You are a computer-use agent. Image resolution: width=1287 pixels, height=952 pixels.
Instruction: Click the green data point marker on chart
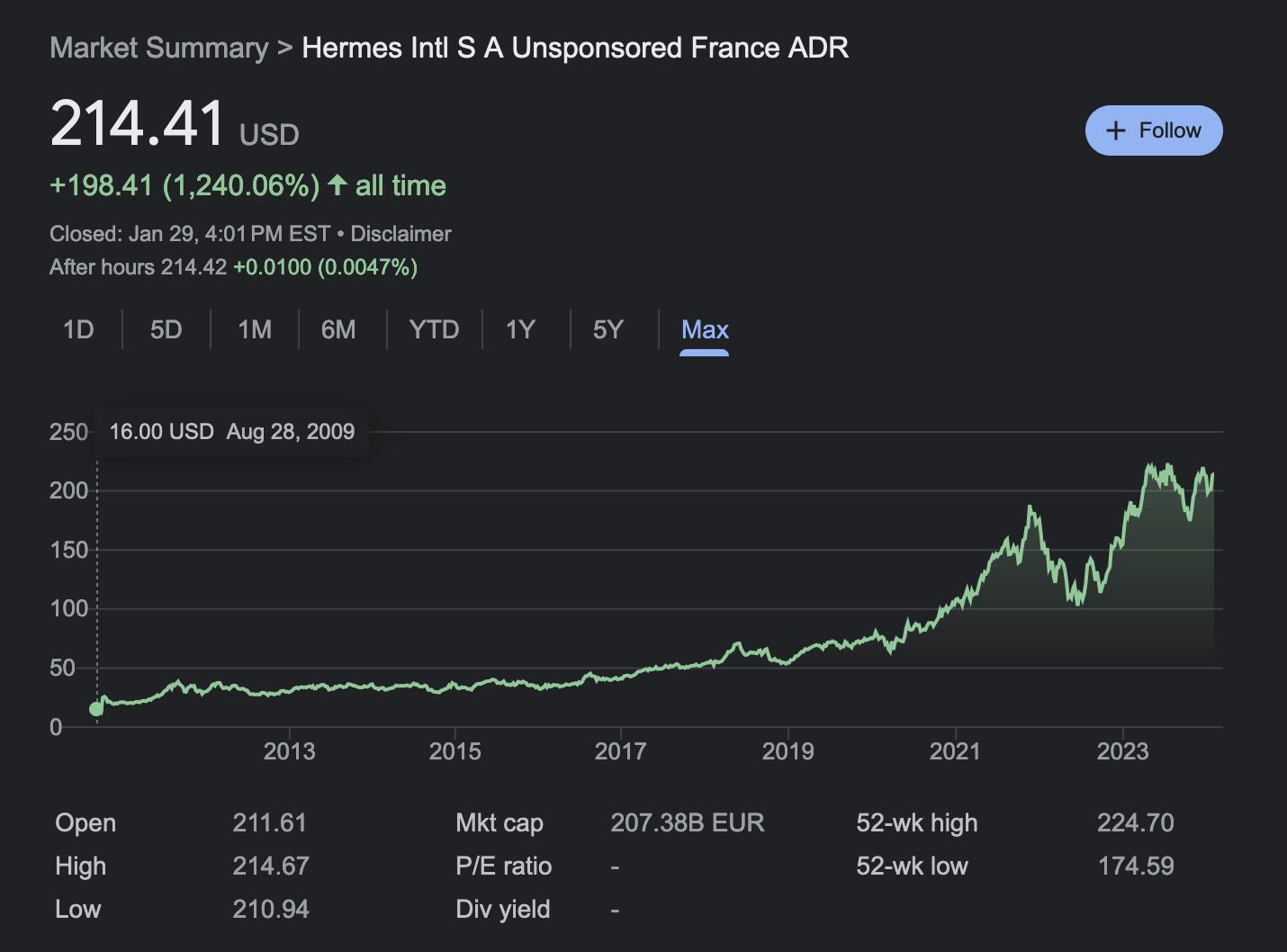click(x=96, y=709)
